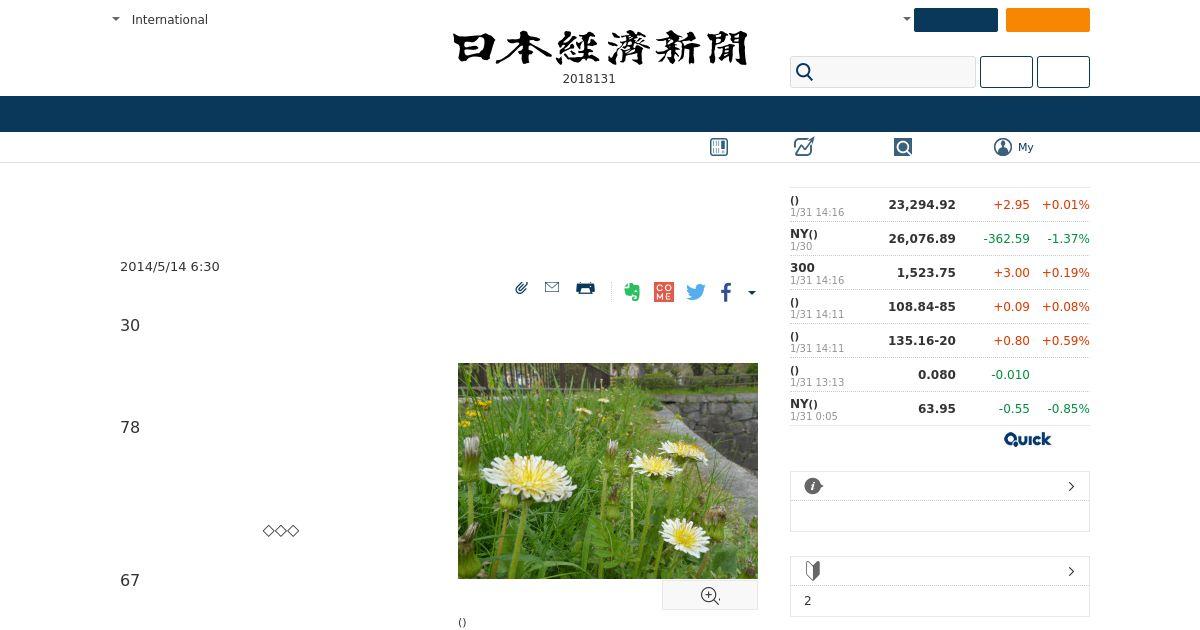Save article to Evernote elephant icon

click(x=632, y=292)
